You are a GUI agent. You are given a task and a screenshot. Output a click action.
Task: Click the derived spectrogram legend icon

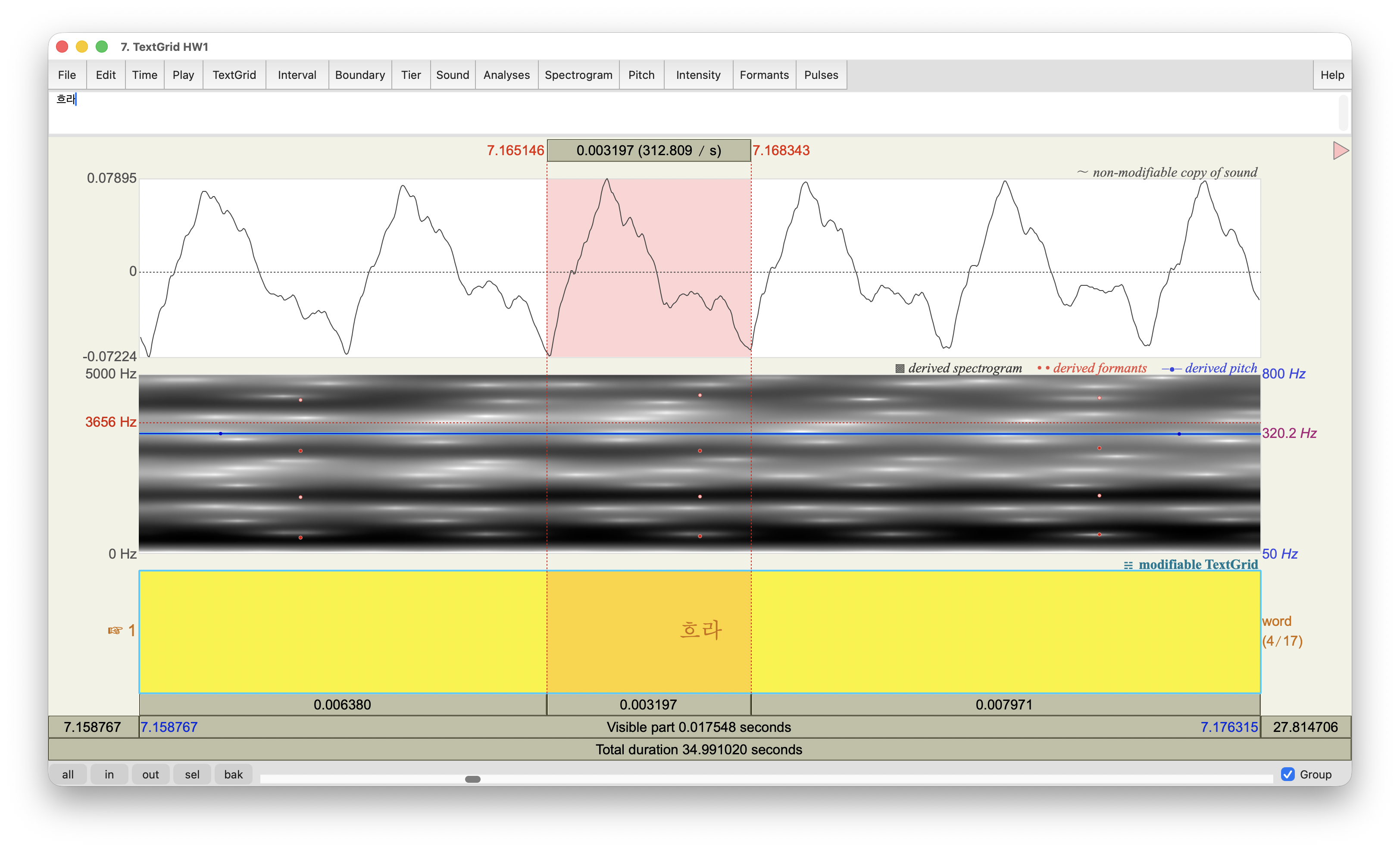[x=900, y=369]
